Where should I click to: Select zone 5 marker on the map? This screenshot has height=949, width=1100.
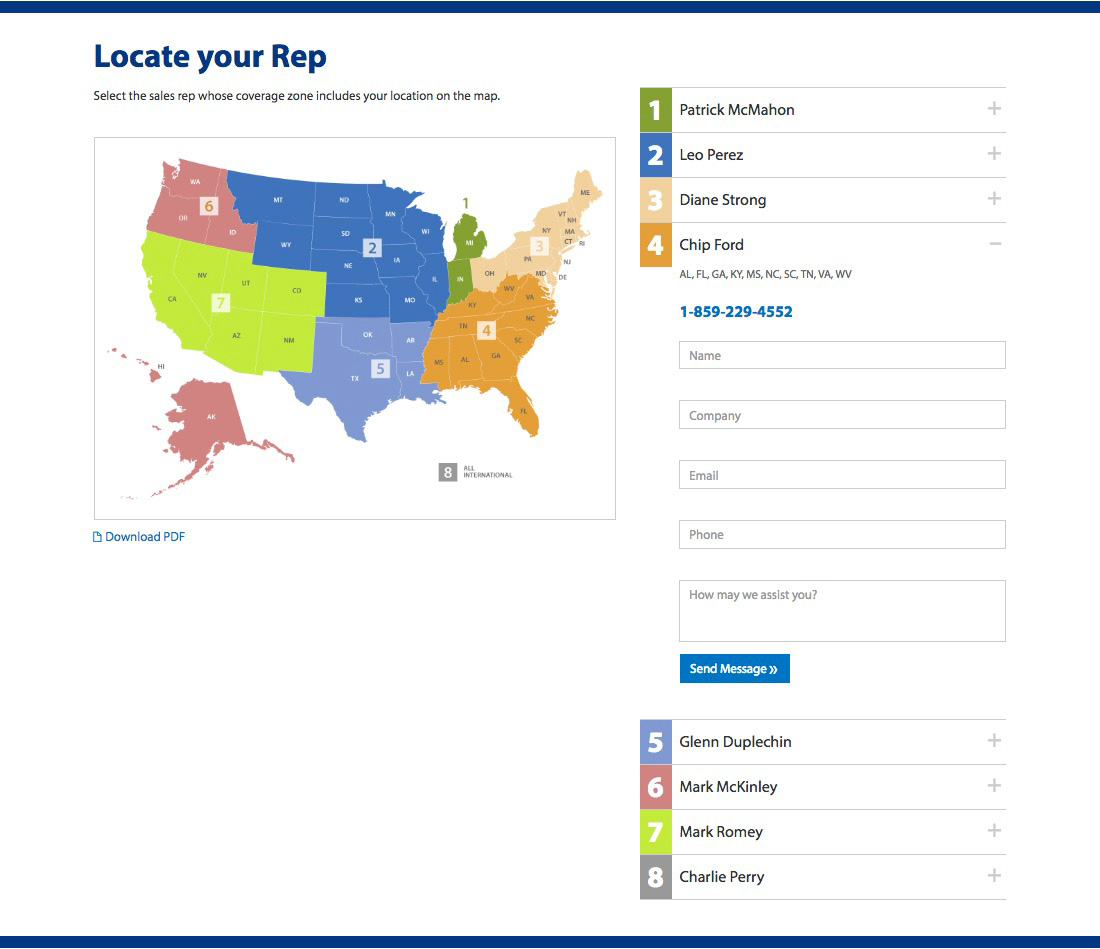pyautogui.click(x=379, y=368)
